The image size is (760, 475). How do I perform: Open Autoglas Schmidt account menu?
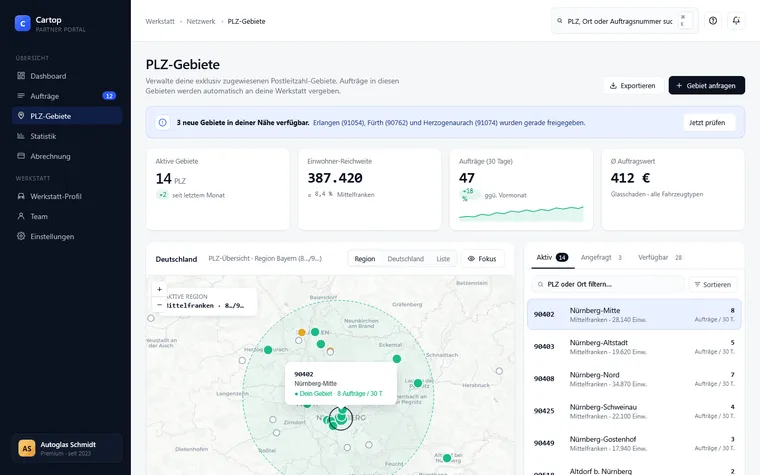tap(67, 448)
